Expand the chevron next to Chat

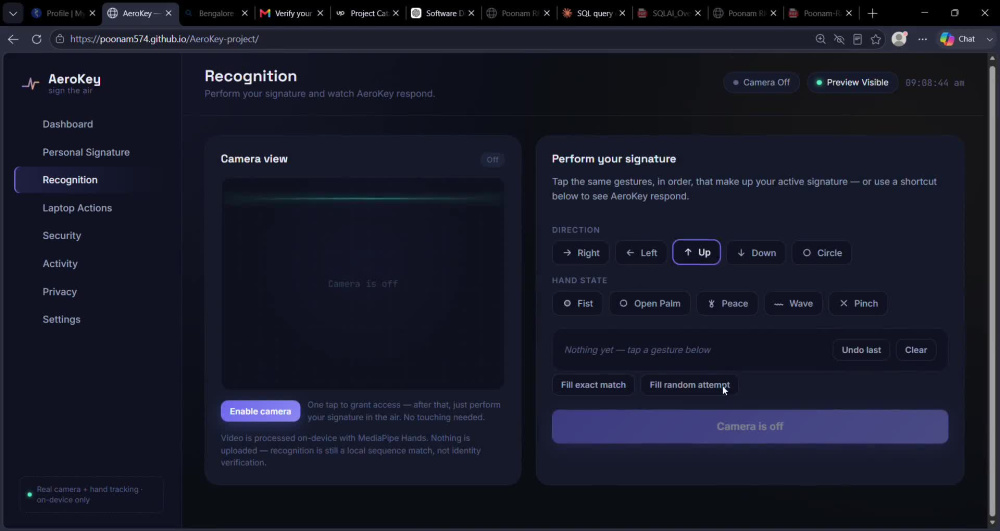[x=989, y=39]
